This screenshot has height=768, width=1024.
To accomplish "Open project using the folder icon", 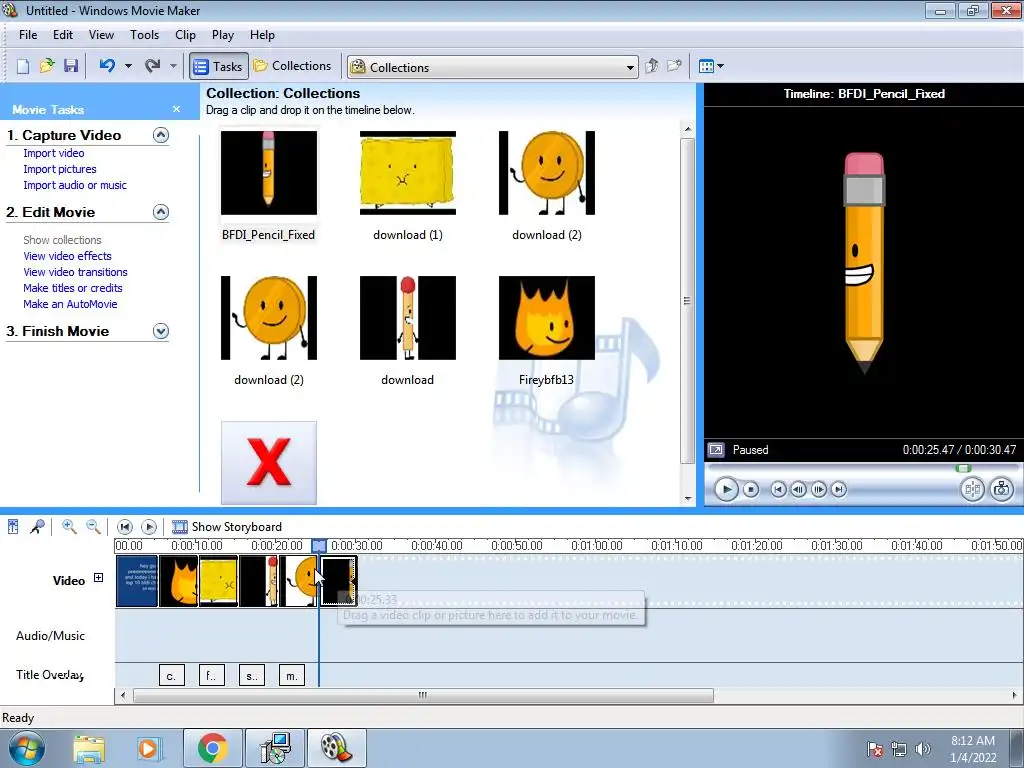I will (x=47, y=66).
